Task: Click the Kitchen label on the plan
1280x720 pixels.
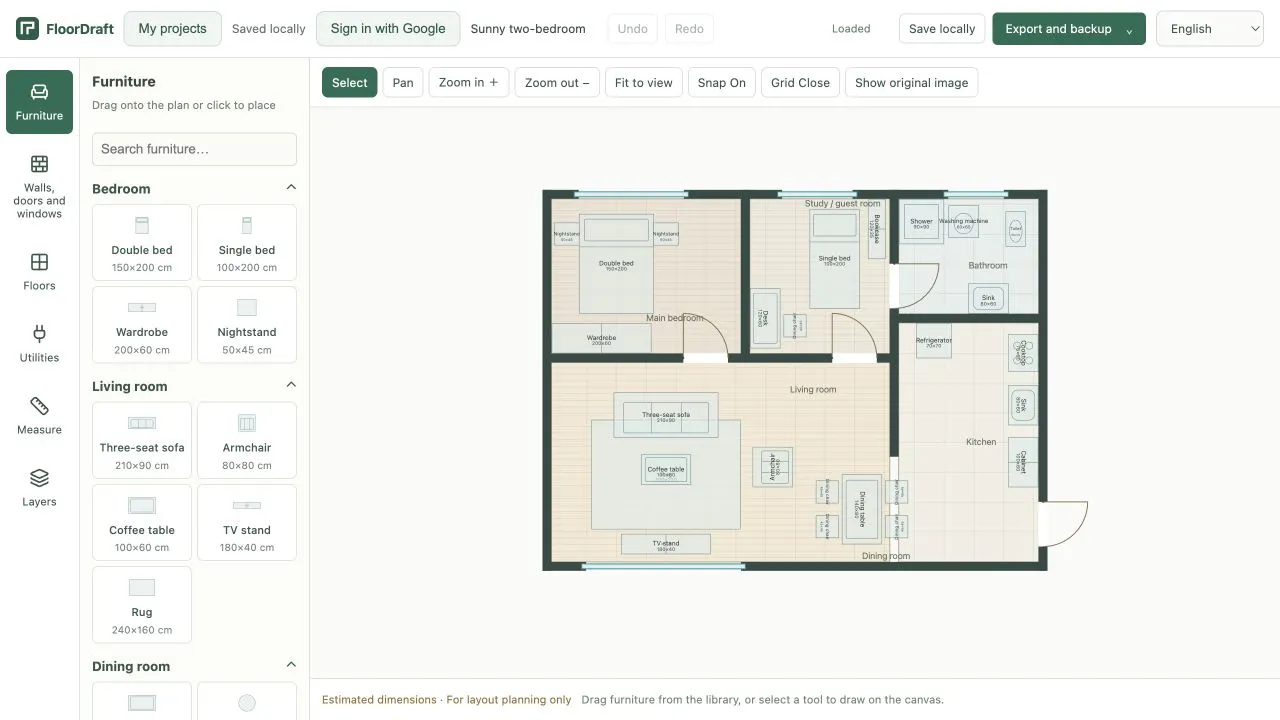Action: point(981,442)
